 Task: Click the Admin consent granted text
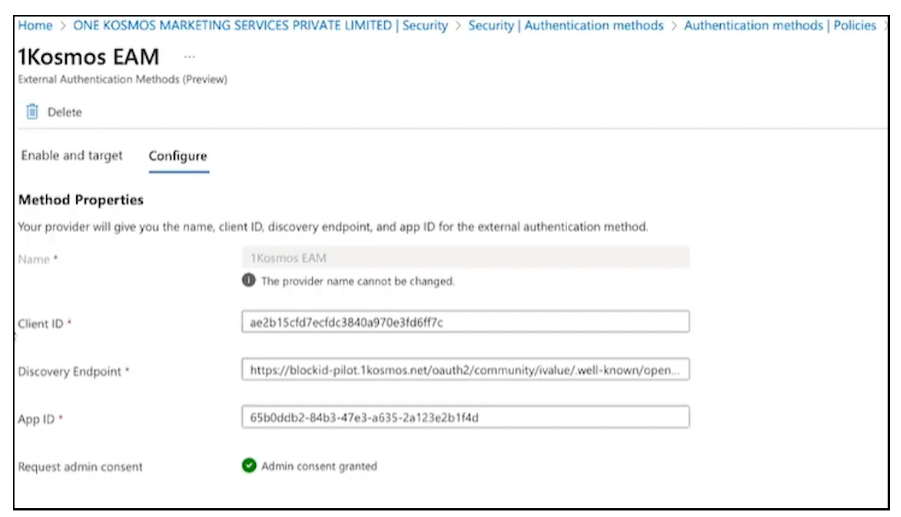tap(319, 466)
